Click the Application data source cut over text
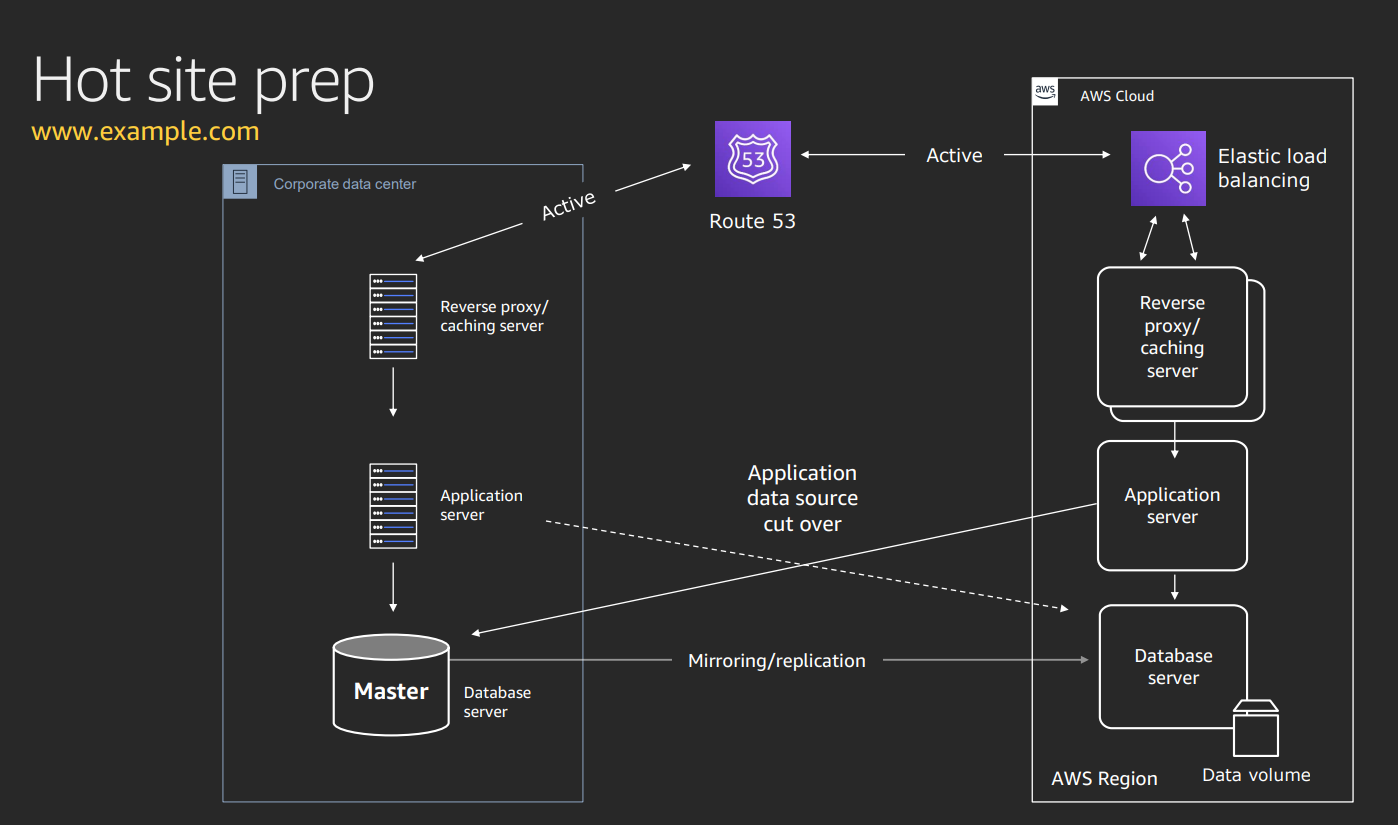The height and width of the screenshot is (825, 1398). tap(803, 498)
